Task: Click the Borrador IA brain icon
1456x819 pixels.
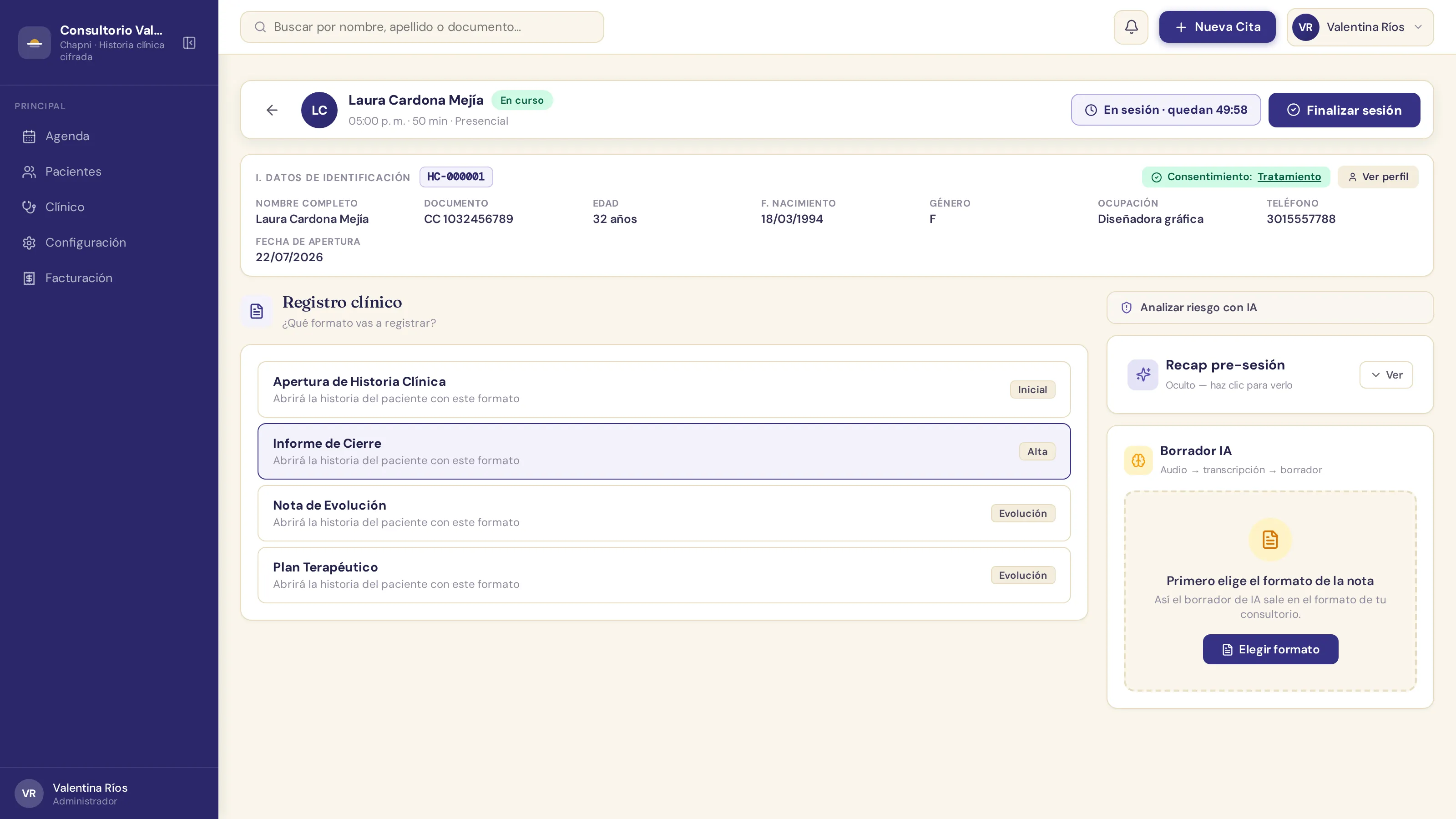Action: point(1138,460)
